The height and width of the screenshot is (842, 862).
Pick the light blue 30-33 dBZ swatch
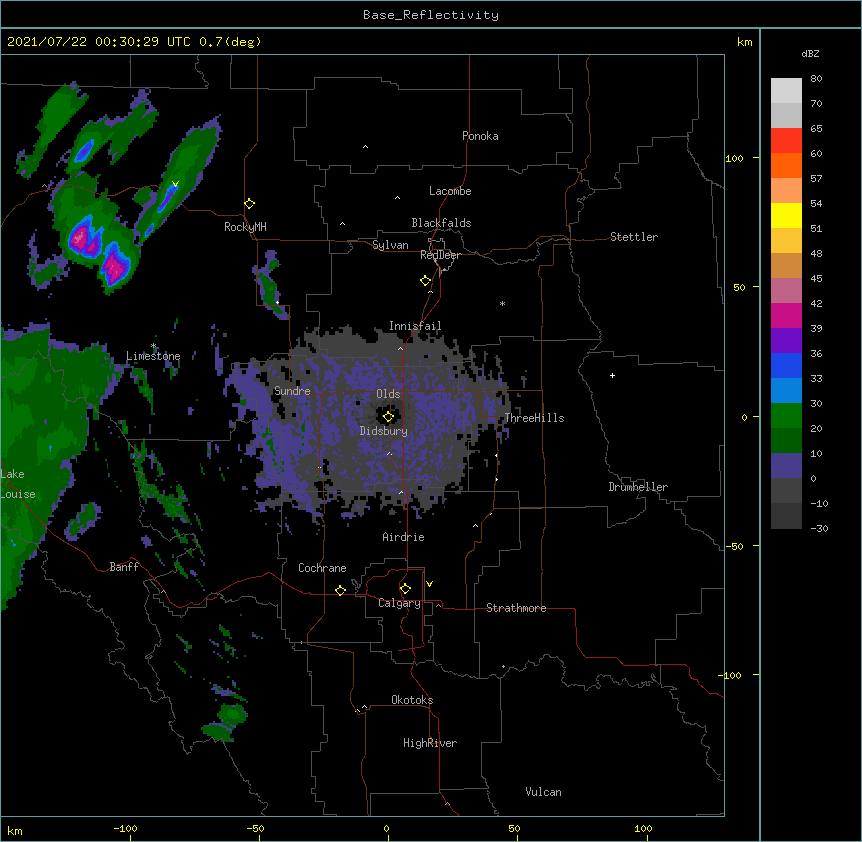tap(786, 391)
